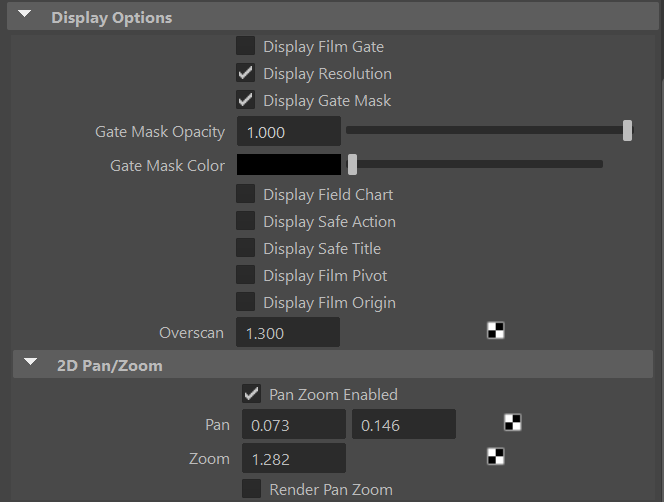Check Display Film Origin
The width and height of the screenshot is (664, 502).
(x=245, y=302)
